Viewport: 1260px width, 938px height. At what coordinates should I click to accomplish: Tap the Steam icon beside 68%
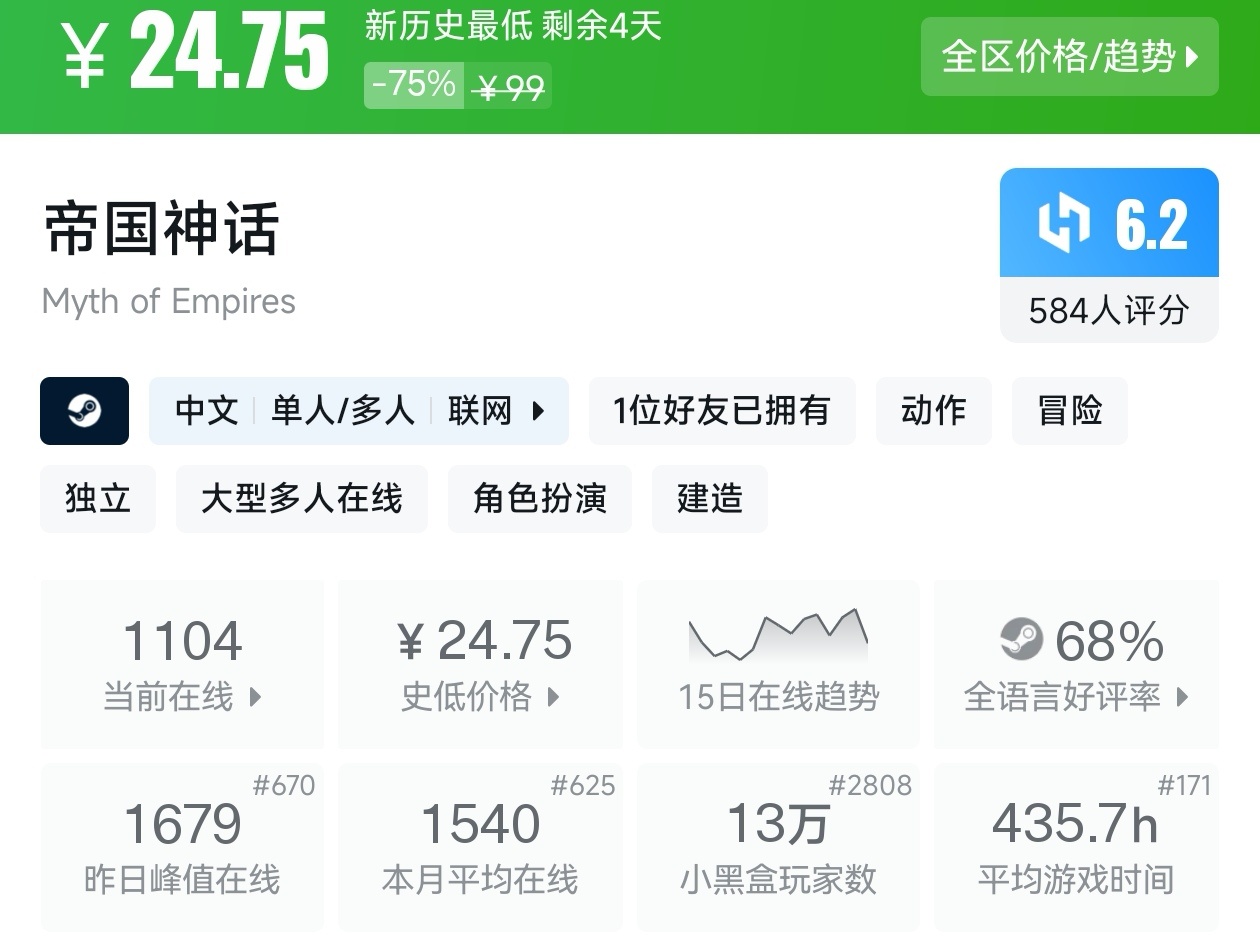(x=1021, y=640)
